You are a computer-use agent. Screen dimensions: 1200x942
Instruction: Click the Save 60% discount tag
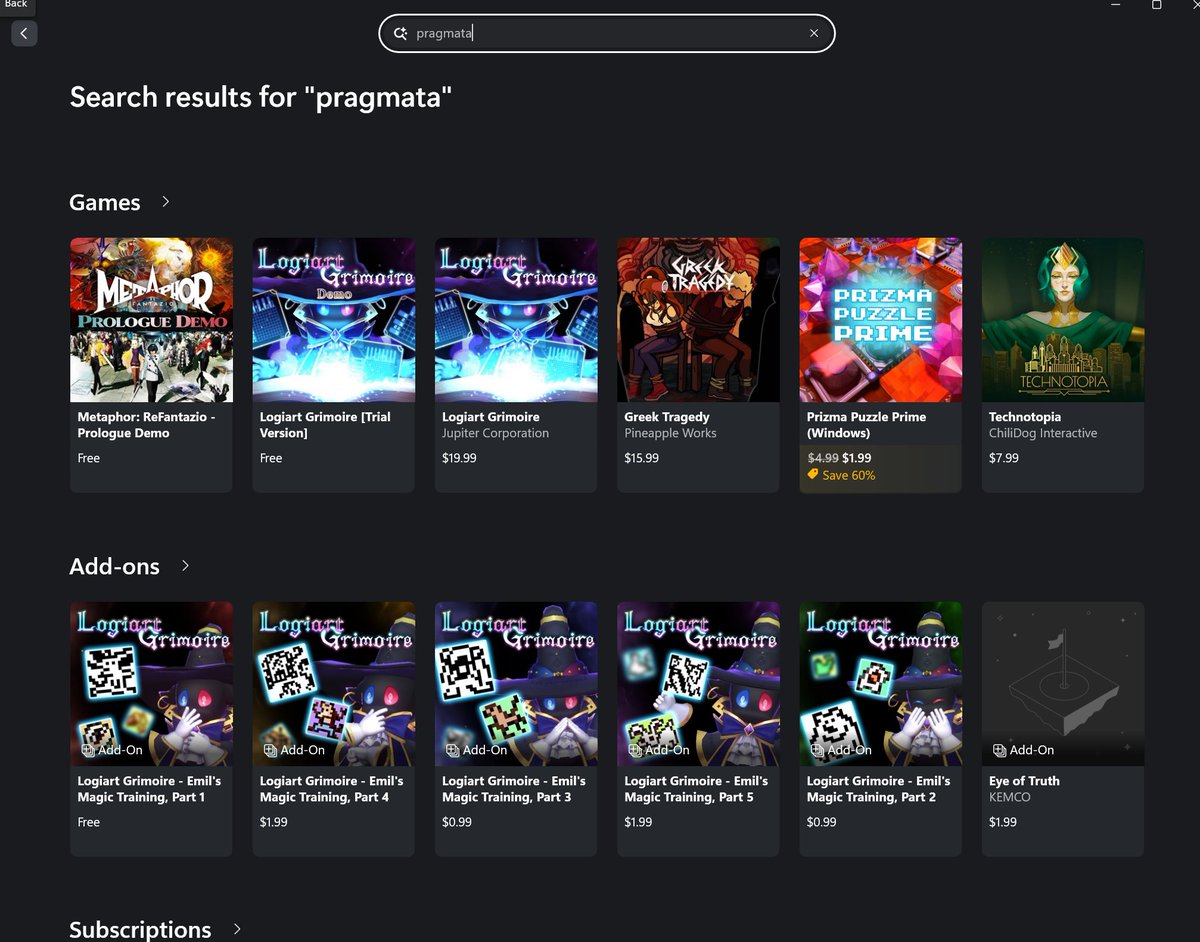tap(841, 476)
